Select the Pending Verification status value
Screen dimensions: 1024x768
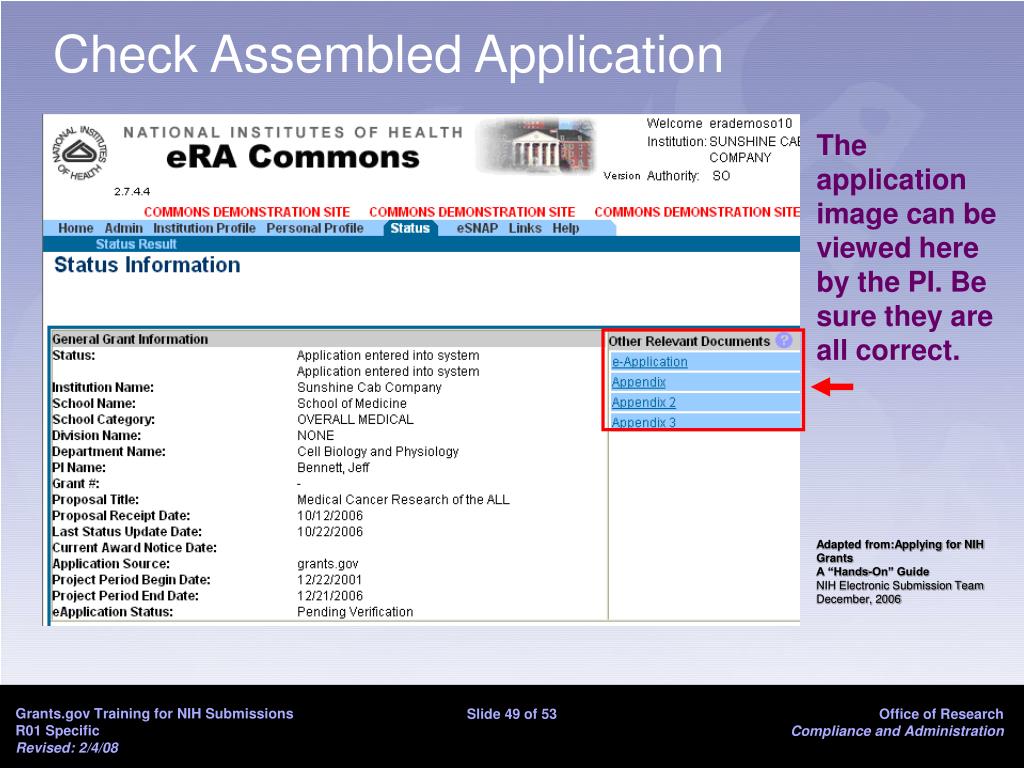(355, 612)
